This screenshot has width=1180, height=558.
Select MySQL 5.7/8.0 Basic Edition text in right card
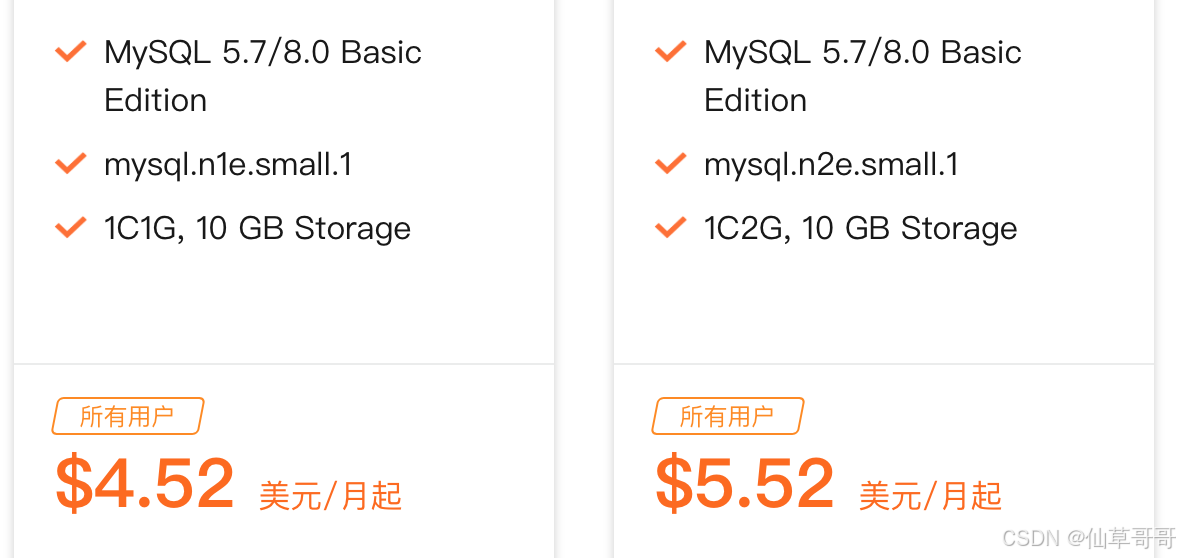pos(862,76)
